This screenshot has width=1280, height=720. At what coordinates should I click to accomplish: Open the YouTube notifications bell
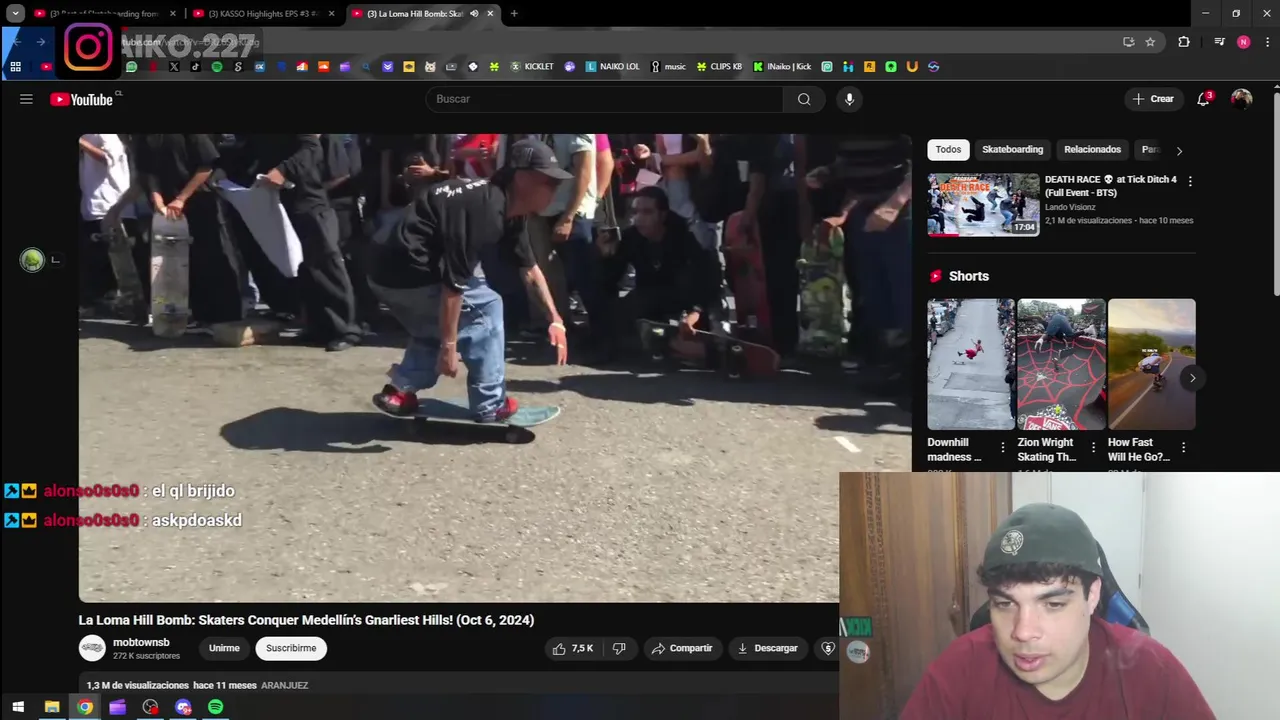coord(1204,99)
